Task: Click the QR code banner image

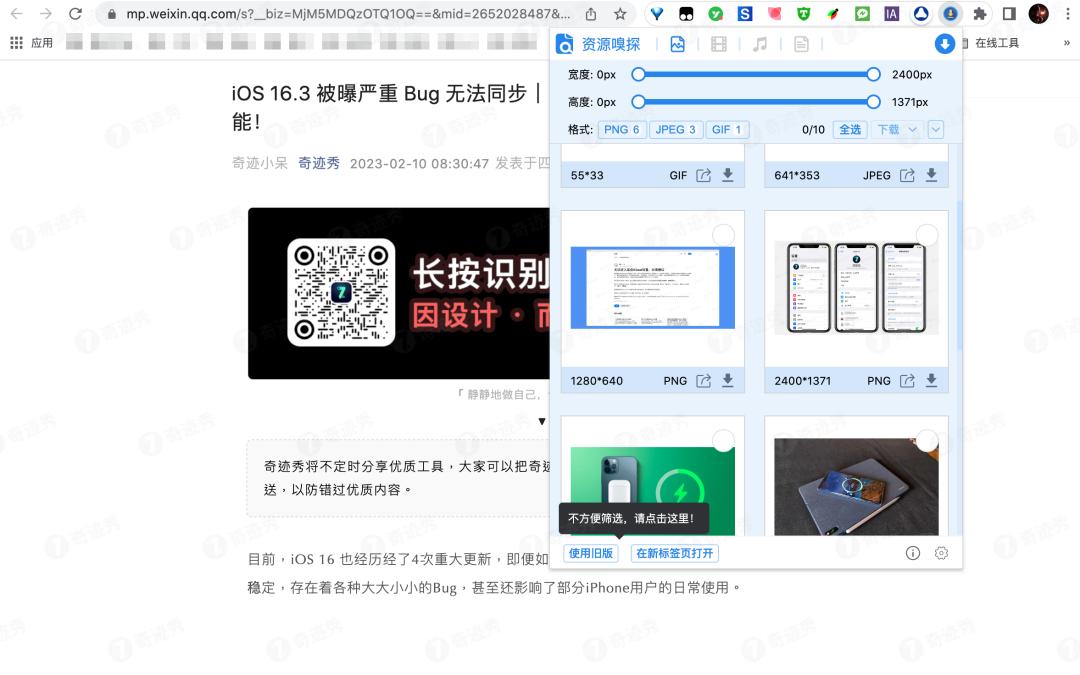Action: pyautogui.click(x=399, y=293)
